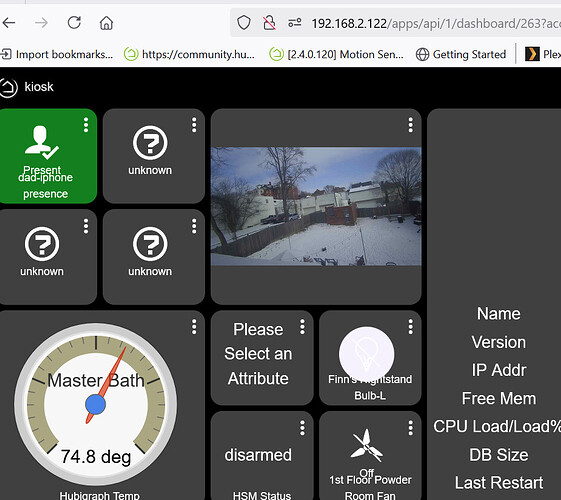Open the Getting Started bookmark

(x=461, y=54)
